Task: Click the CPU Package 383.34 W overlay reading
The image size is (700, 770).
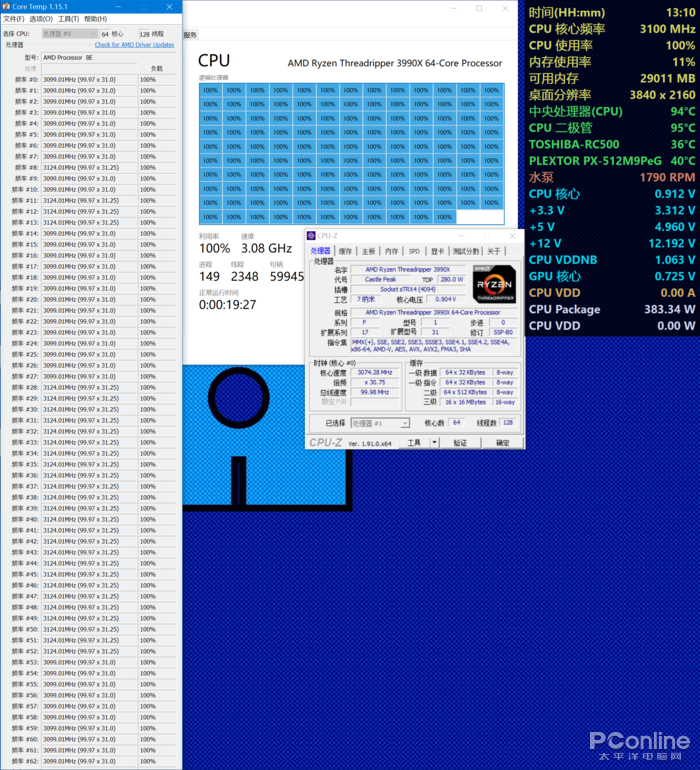Action: tap(612, 309)
